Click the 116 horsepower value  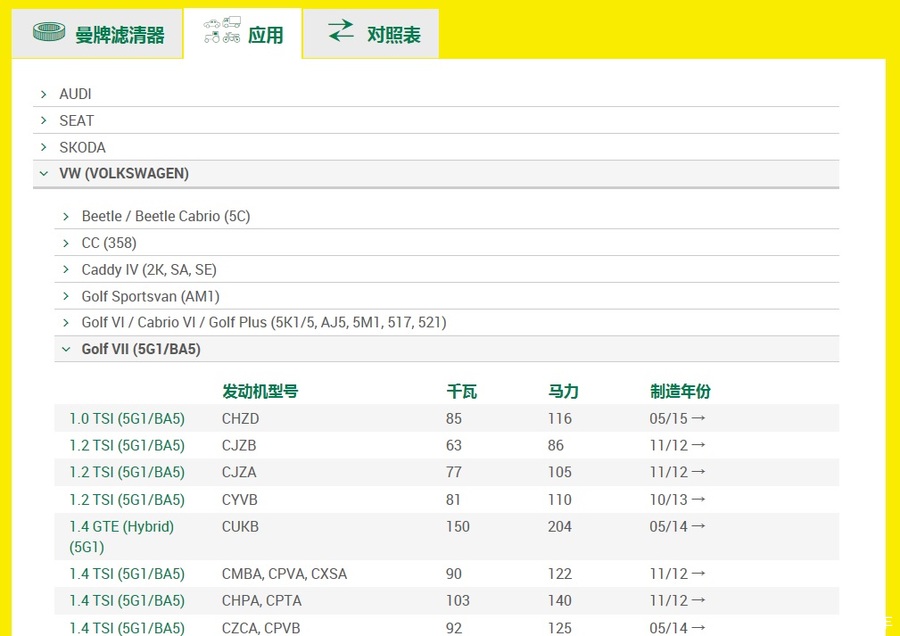(560, 418)
